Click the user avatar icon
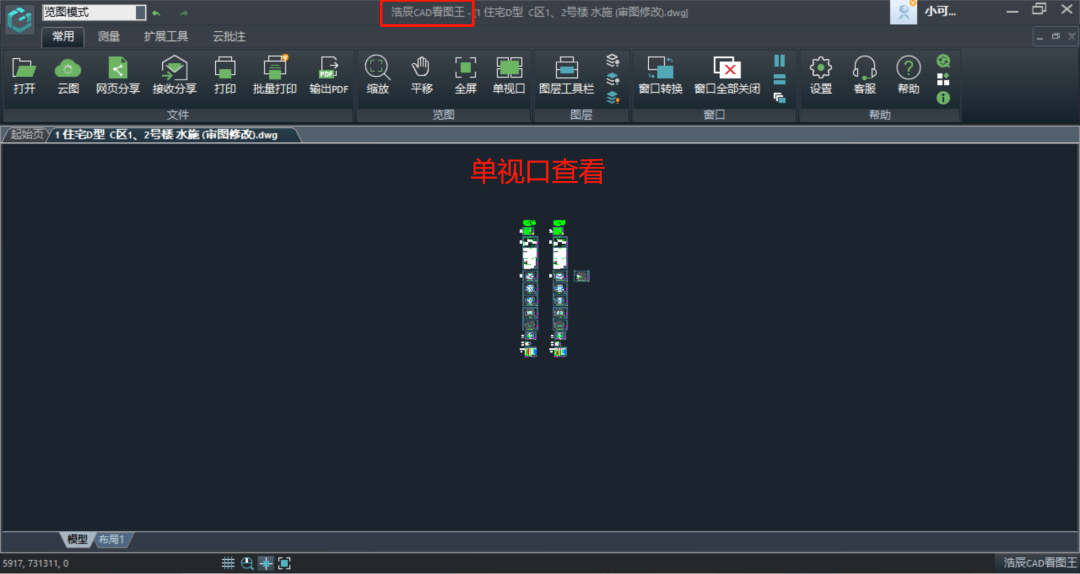Image resolution: width=1080 pixels, height=574 pixels. point(903,12)
